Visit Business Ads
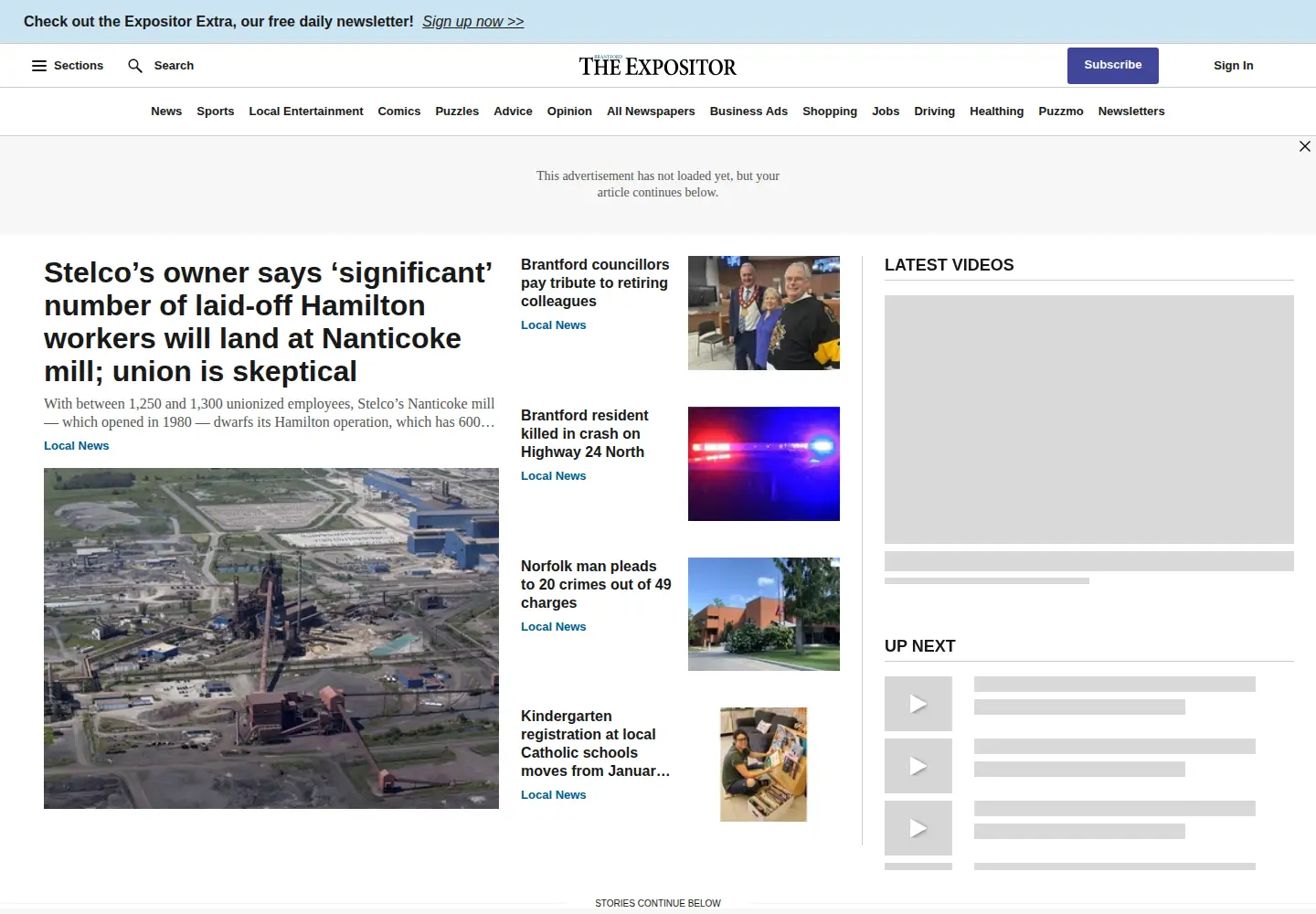The height and width of the screenshot is (914, 1316). pyautogui.click(x=748, y=112)
